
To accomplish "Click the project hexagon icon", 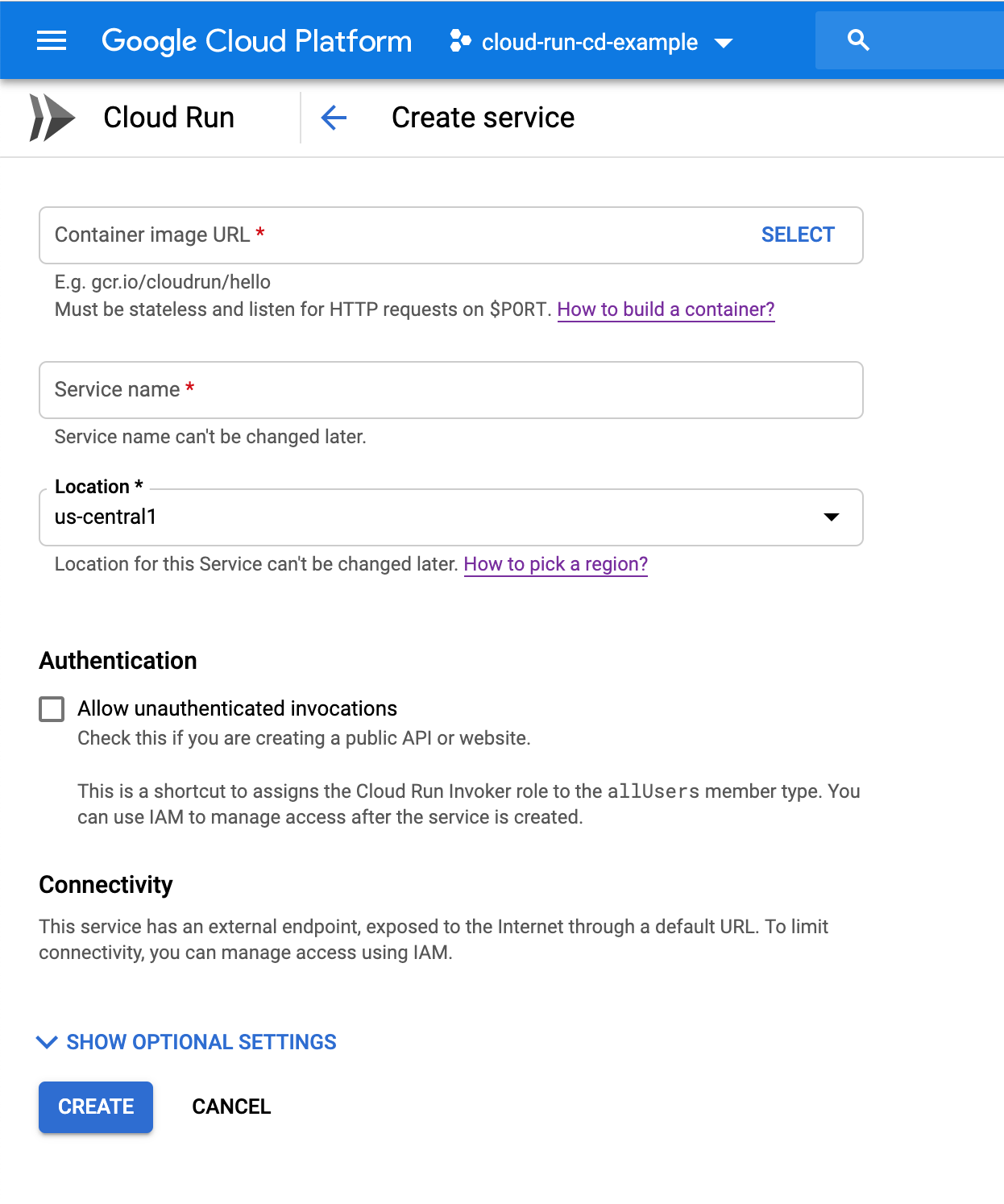I will [460, 41].
